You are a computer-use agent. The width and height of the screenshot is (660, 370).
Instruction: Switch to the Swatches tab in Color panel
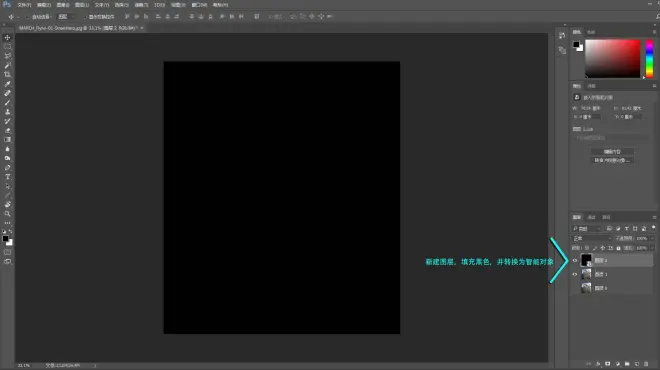591,32
